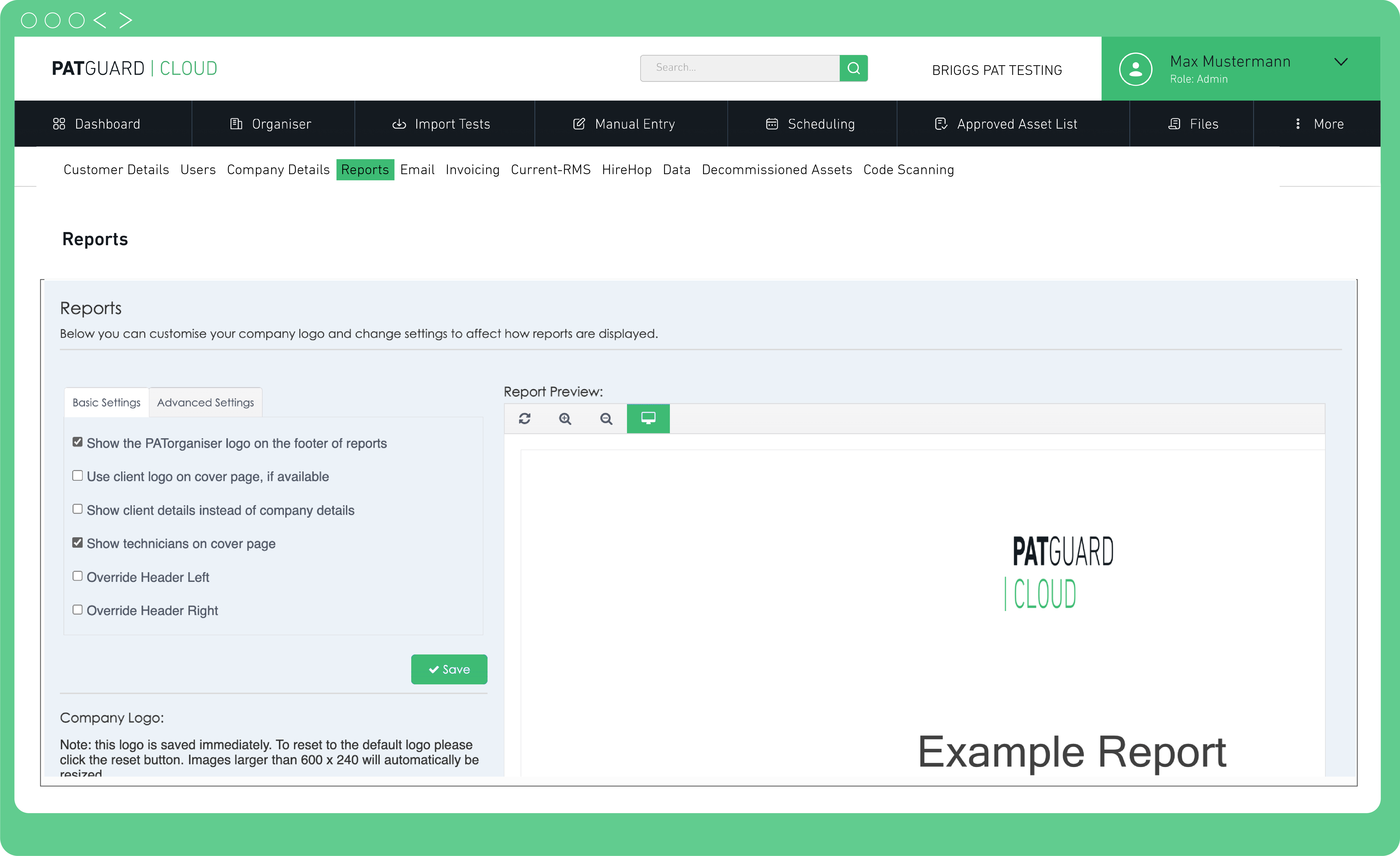Click the search magnifier button
The image size is (1400, 856).
point(853,68)
